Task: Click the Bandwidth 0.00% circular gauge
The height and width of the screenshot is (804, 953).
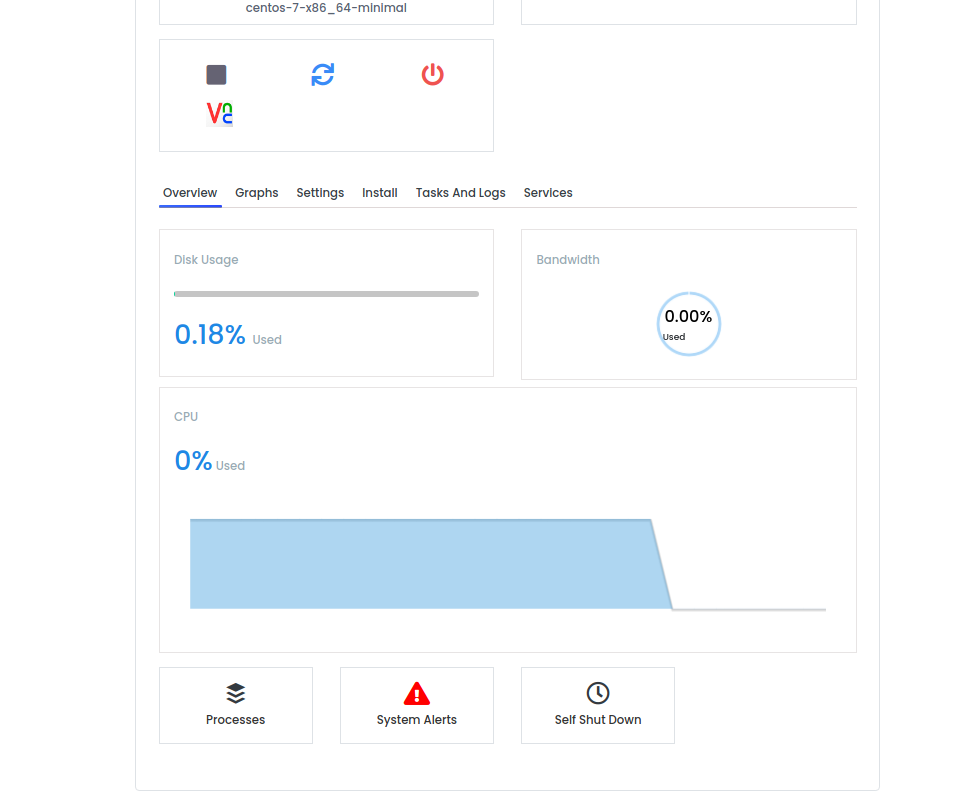Action: tap(689, 324)
